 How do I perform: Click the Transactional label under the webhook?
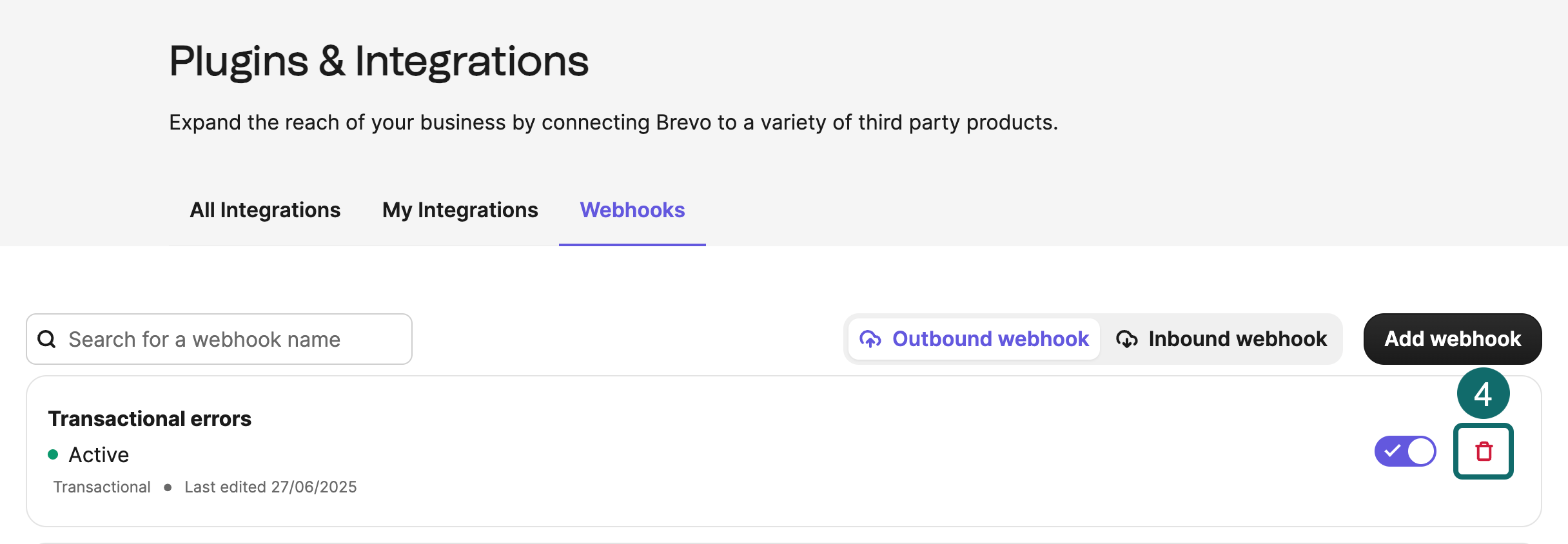(x=102, y=487)
